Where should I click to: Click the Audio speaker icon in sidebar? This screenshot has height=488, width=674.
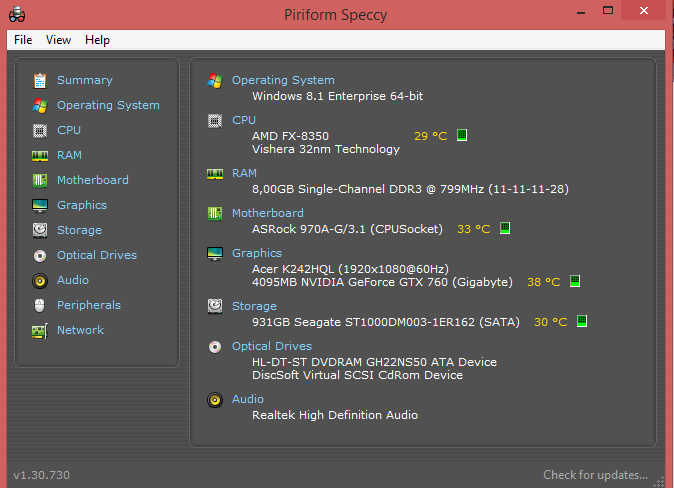click(40, 281)
